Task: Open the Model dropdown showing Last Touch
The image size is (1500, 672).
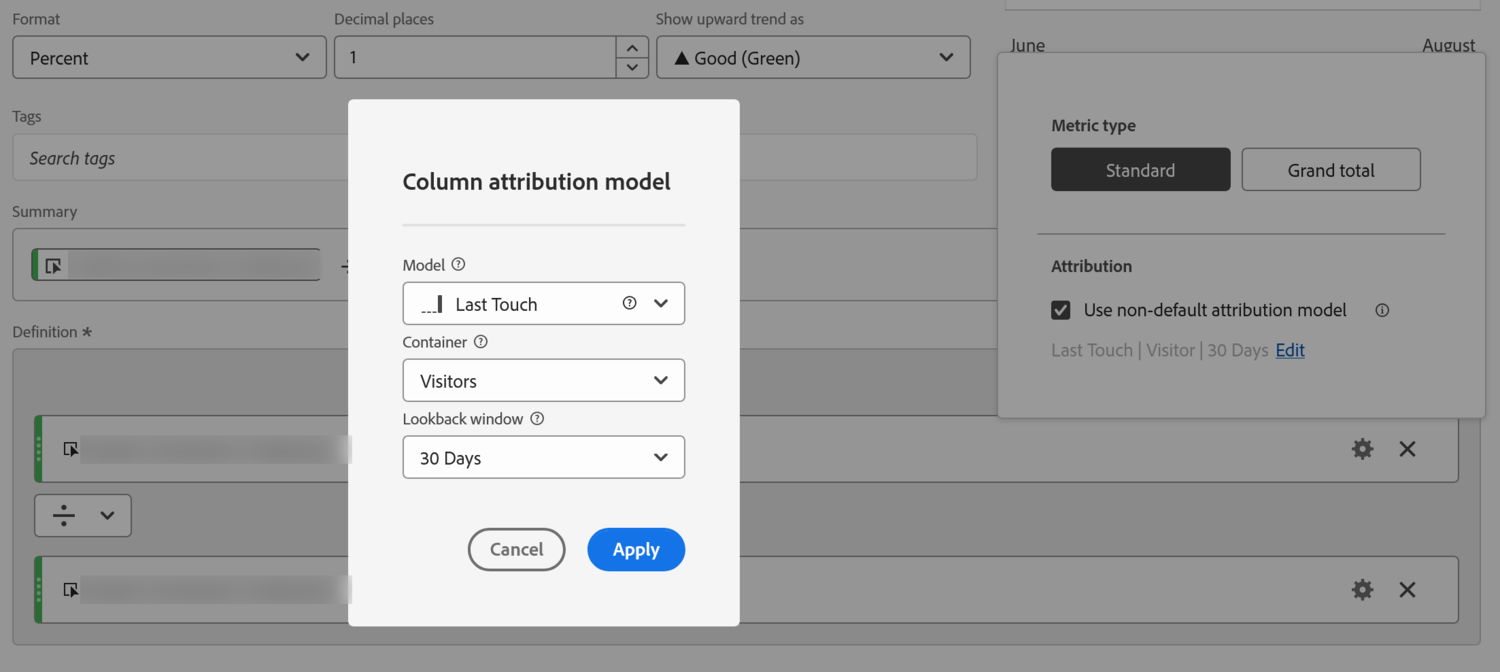Action: click(x=544, y=303)
